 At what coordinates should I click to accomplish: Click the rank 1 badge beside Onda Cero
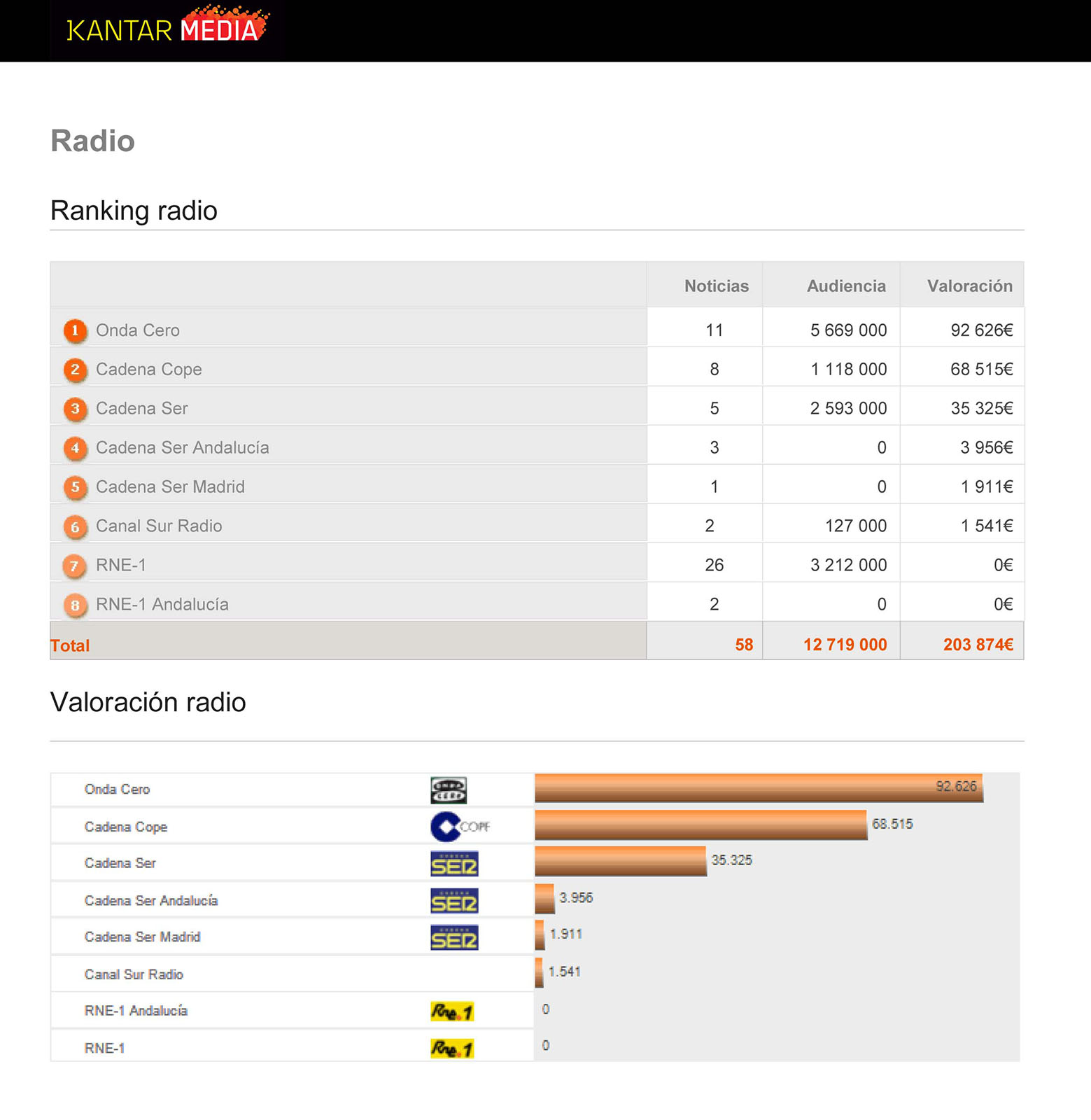[75, 330]
